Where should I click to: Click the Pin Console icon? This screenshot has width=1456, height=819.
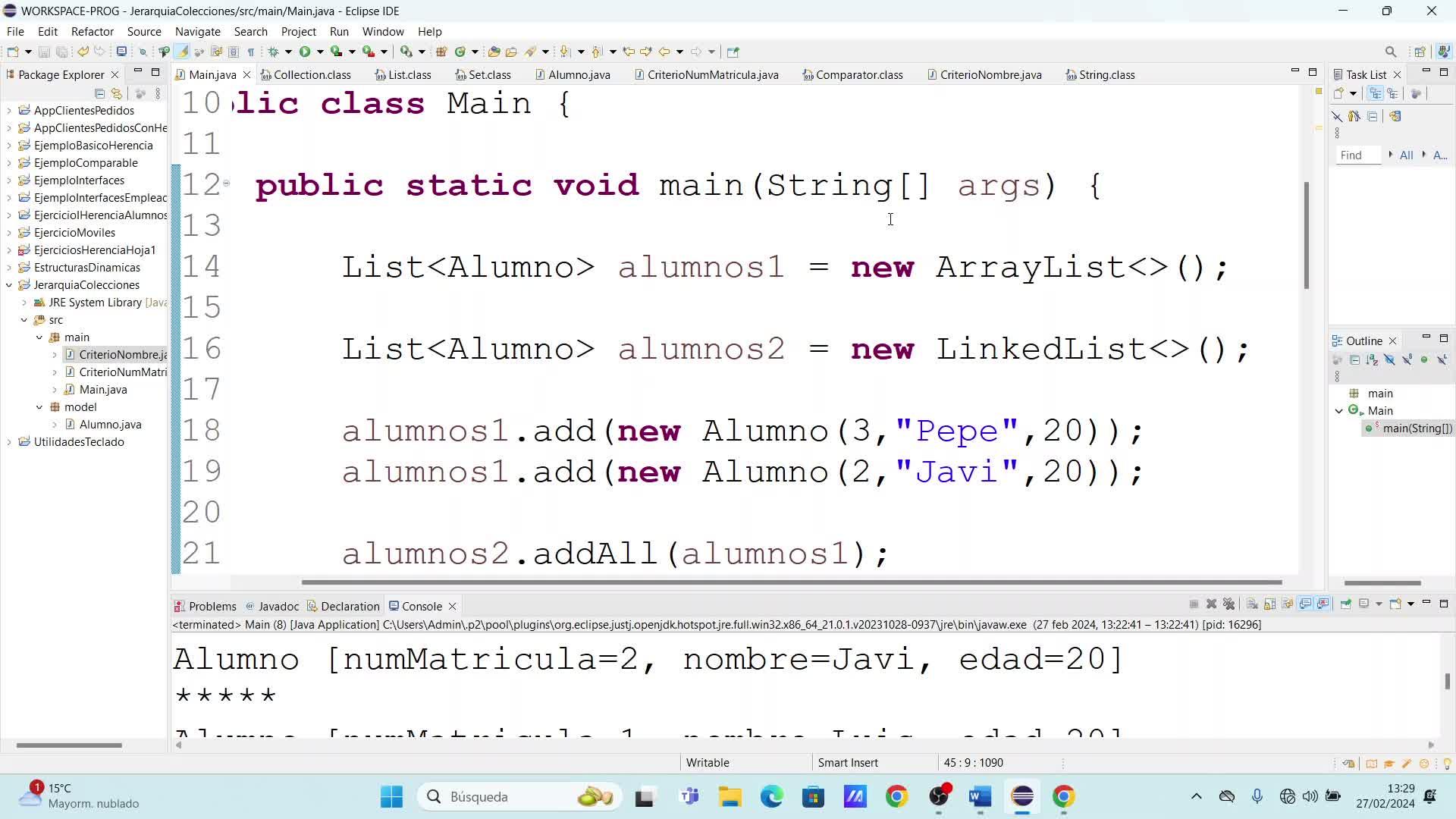pyautogui.click(x=1345, y=604)
